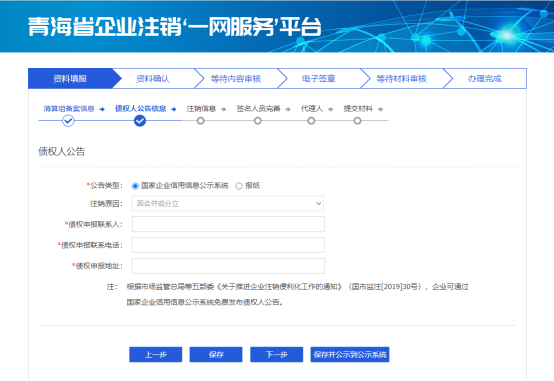Click arrow icon next to 提交材料
Screen dimensions: 554x381
pos(380,109)
